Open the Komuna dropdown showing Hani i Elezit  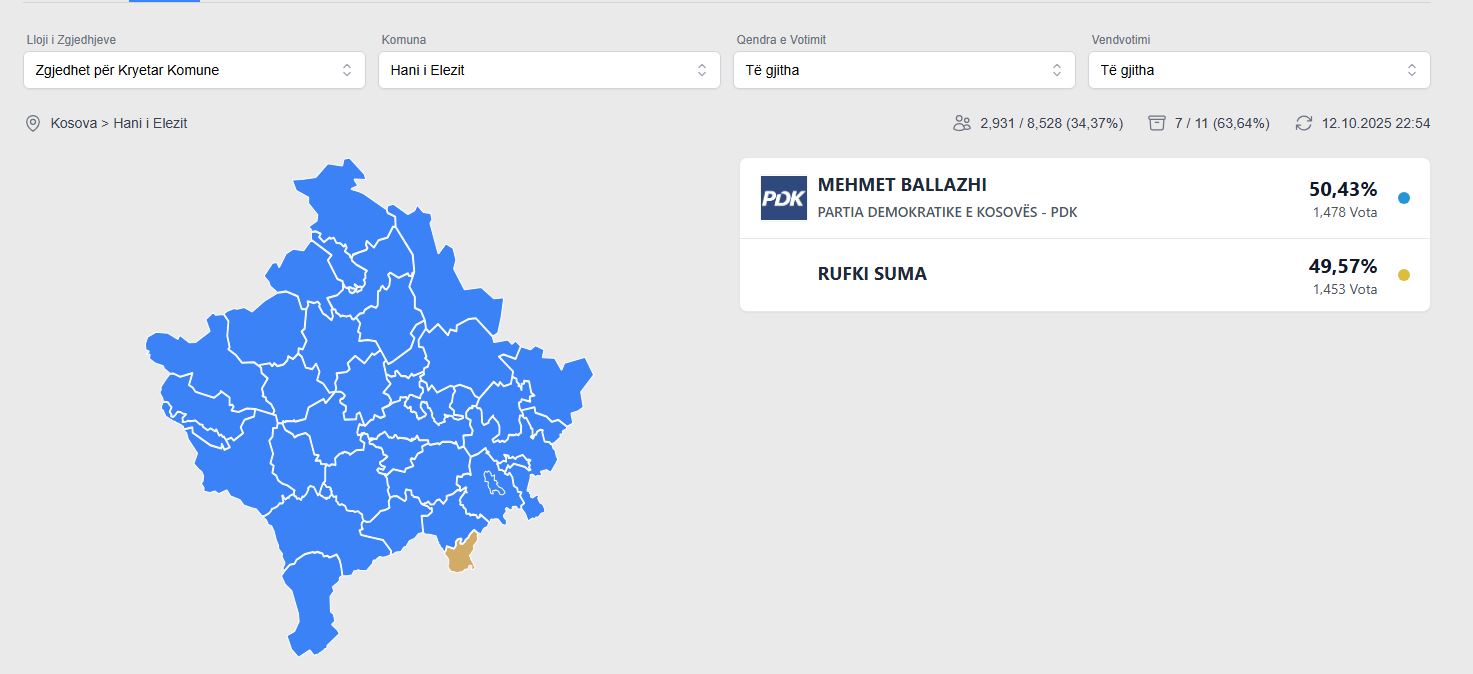coord(549,70)
